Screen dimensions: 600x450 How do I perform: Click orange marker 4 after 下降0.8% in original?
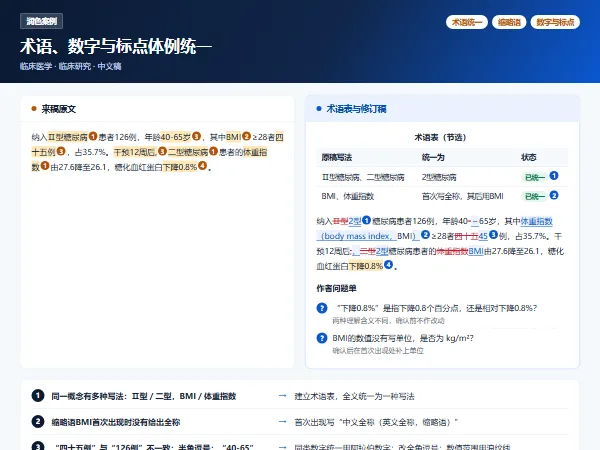click(202, 166)
